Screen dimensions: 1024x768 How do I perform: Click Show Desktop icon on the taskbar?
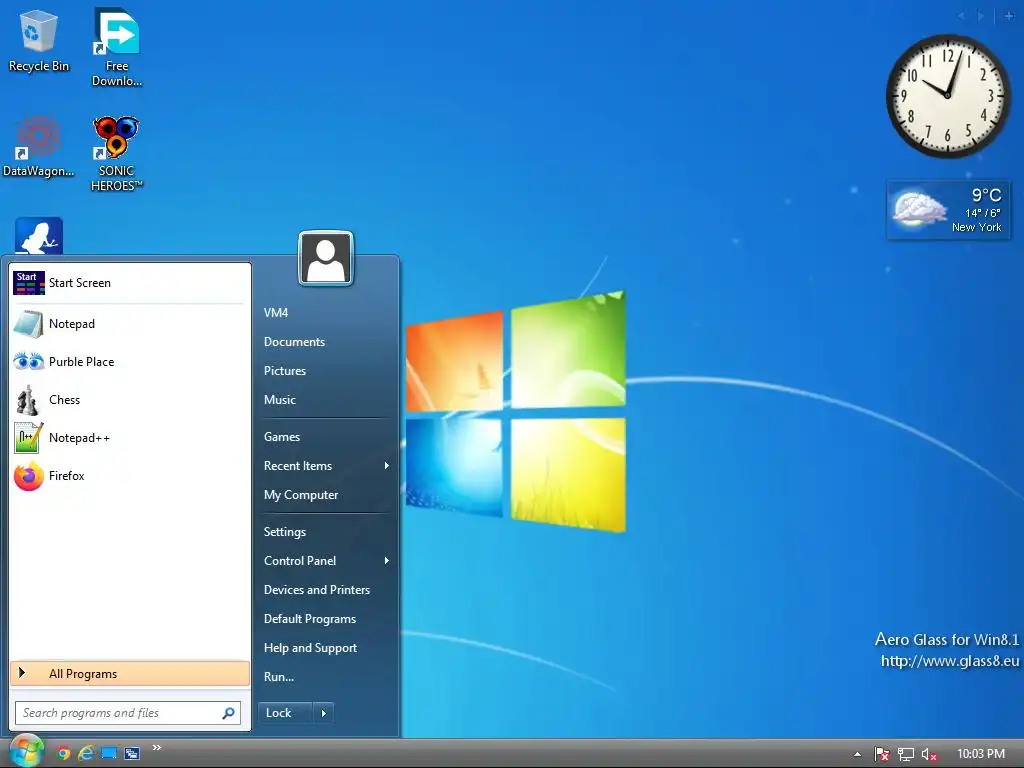(109, 753)
